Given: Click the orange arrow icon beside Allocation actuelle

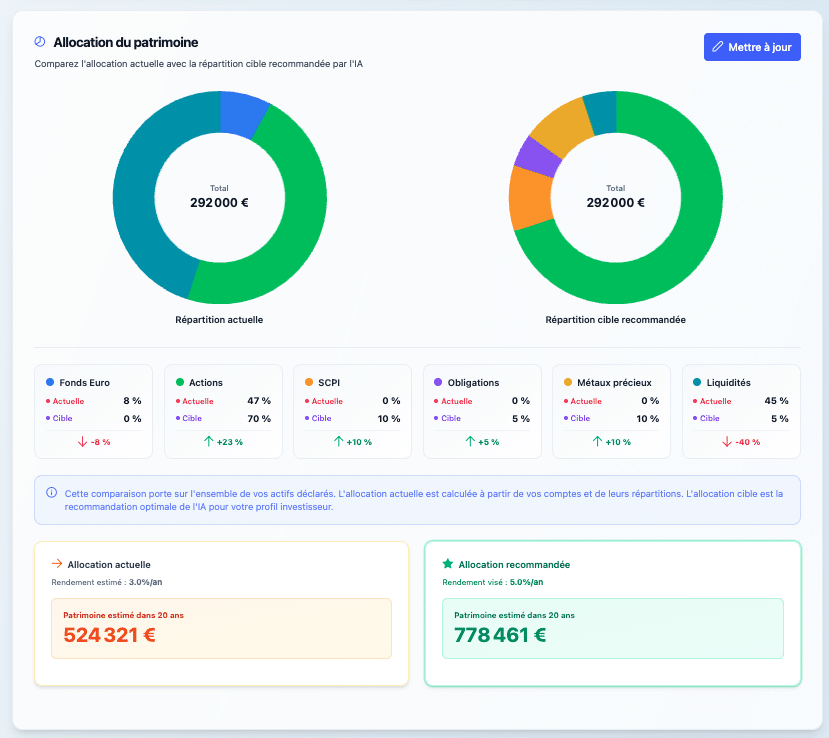Looking at the screenshot, I should click(57, 564).
